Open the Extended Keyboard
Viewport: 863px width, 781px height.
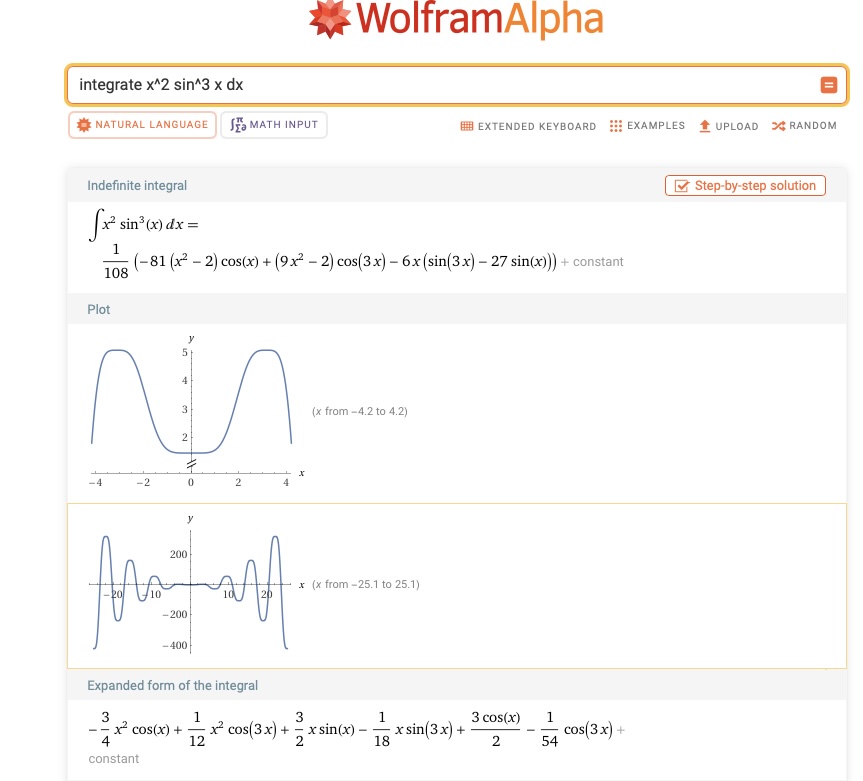coord(528,126)
